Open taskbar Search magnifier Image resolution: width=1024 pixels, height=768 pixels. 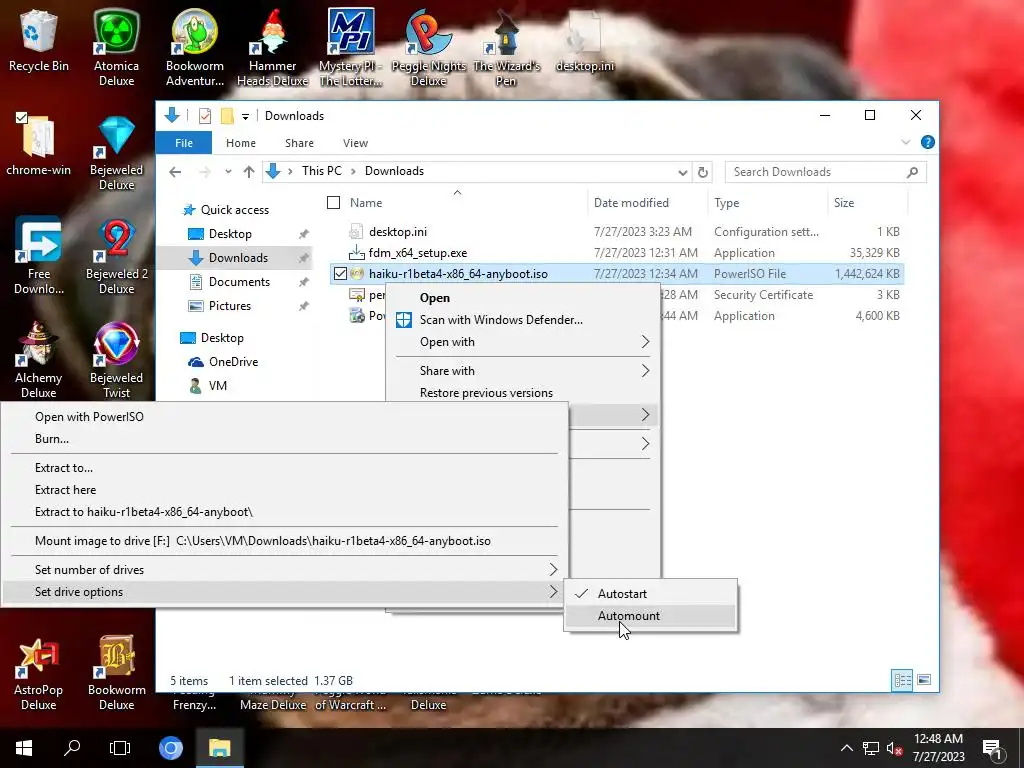click(x=72, y=748)
